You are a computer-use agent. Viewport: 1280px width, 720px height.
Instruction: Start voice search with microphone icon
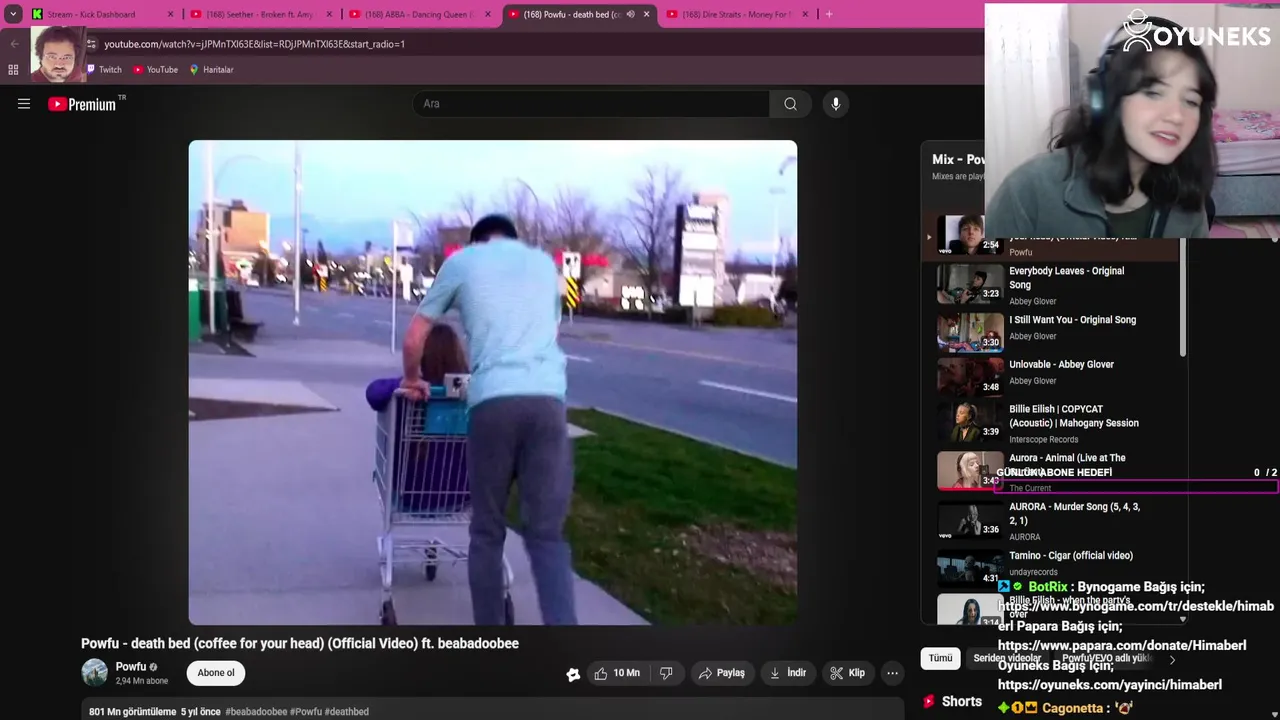coord(836,104)
